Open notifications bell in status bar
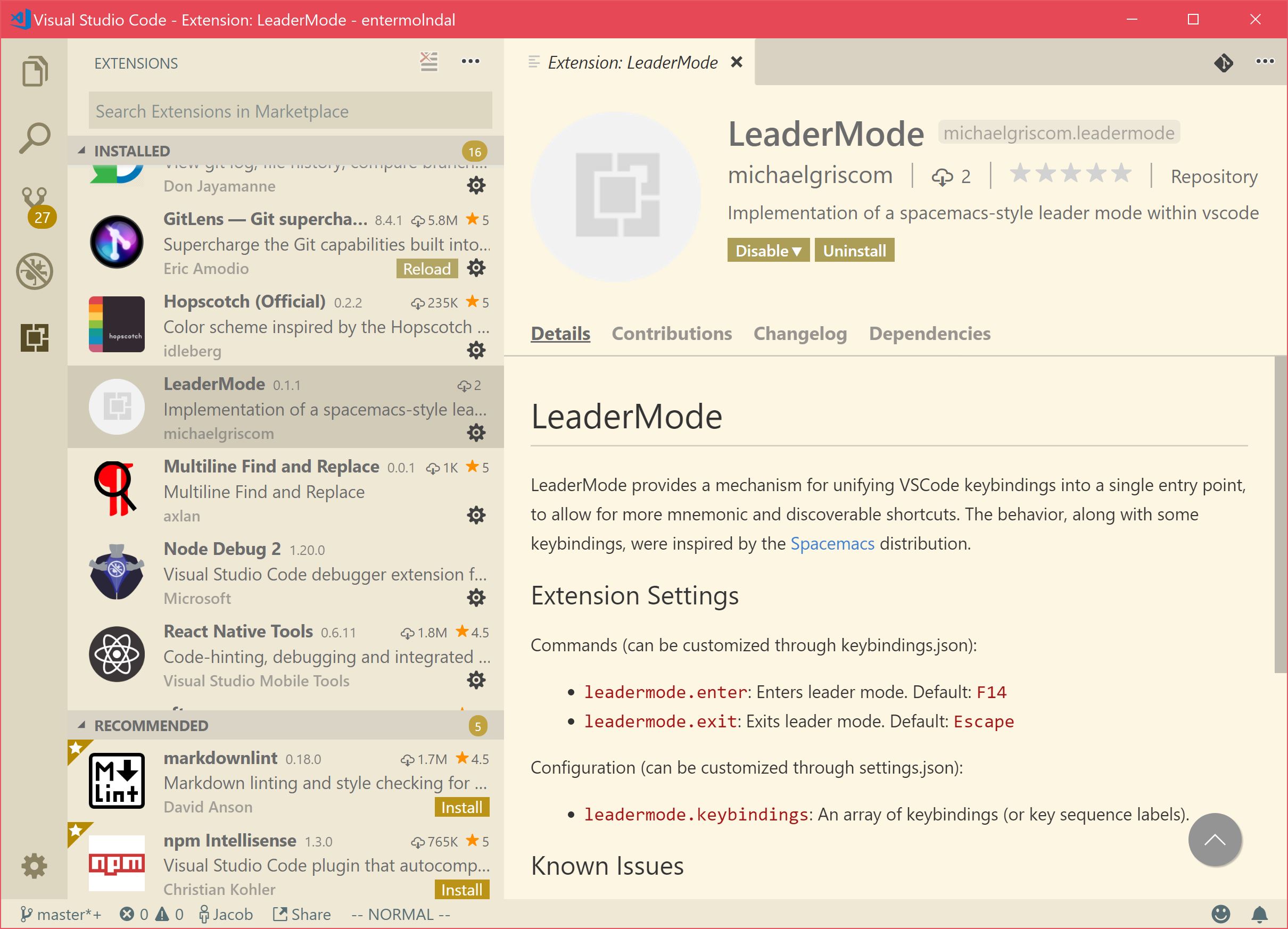1288x929 pixels. [x=1260, y=914]
